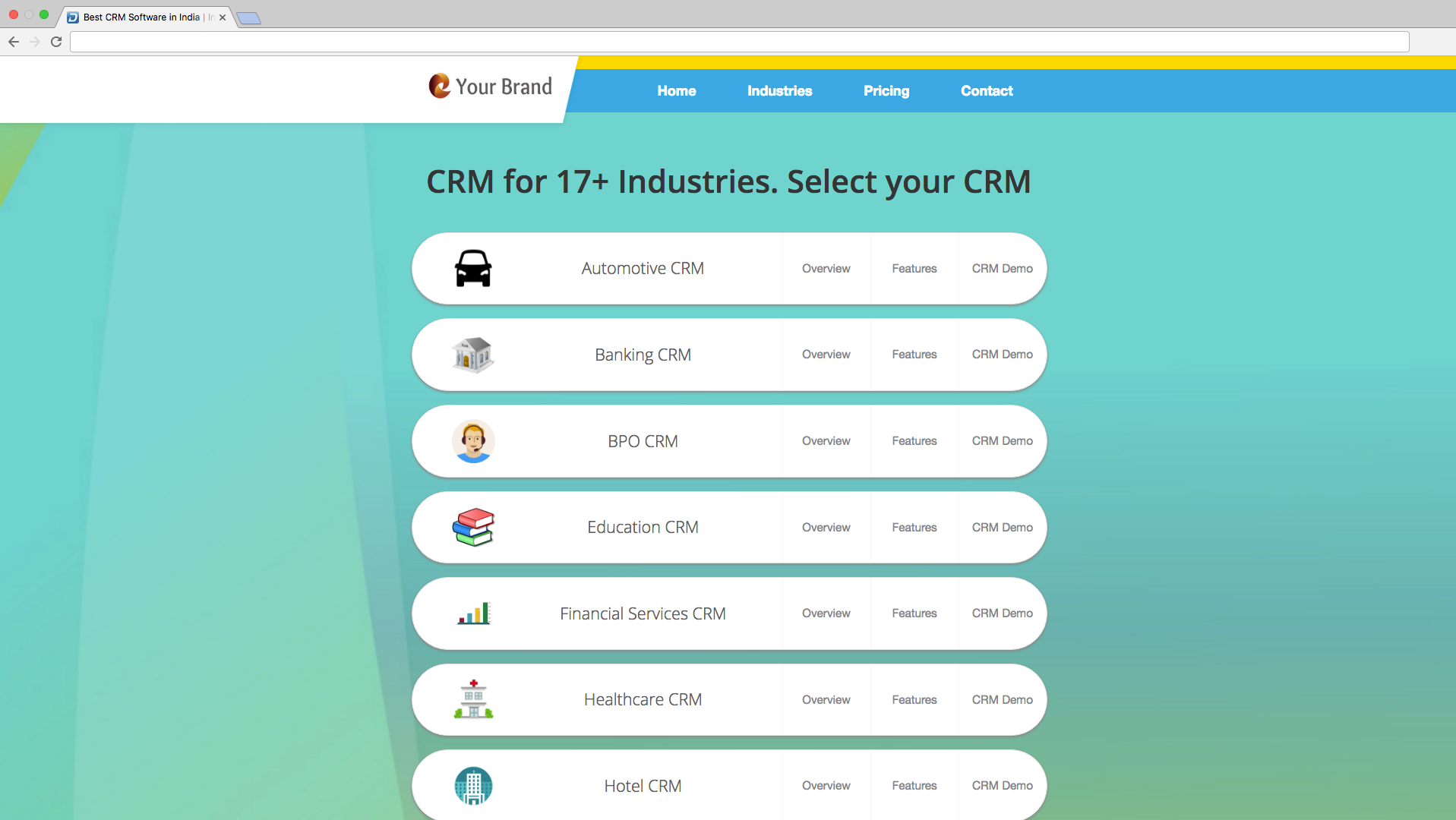Screen dimensions: 1456x820
Task: View Features for Banking CRM
Action: tap(914, 355)
